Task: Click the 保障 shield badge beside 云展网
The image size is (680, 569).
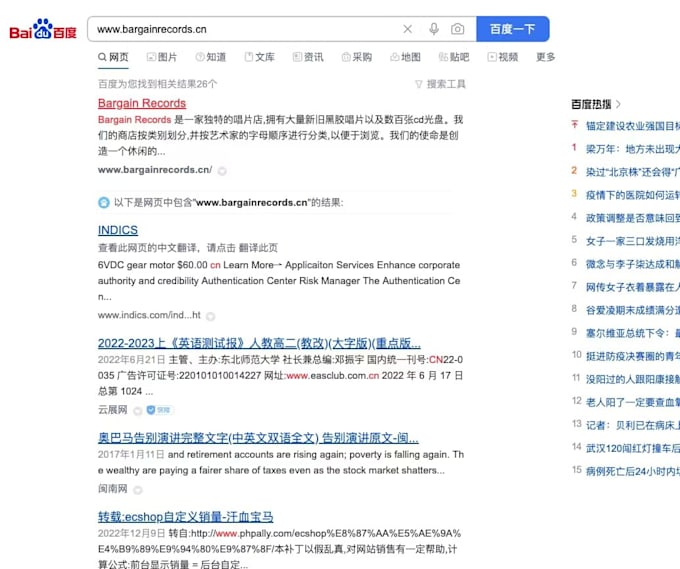Action: 159,410
